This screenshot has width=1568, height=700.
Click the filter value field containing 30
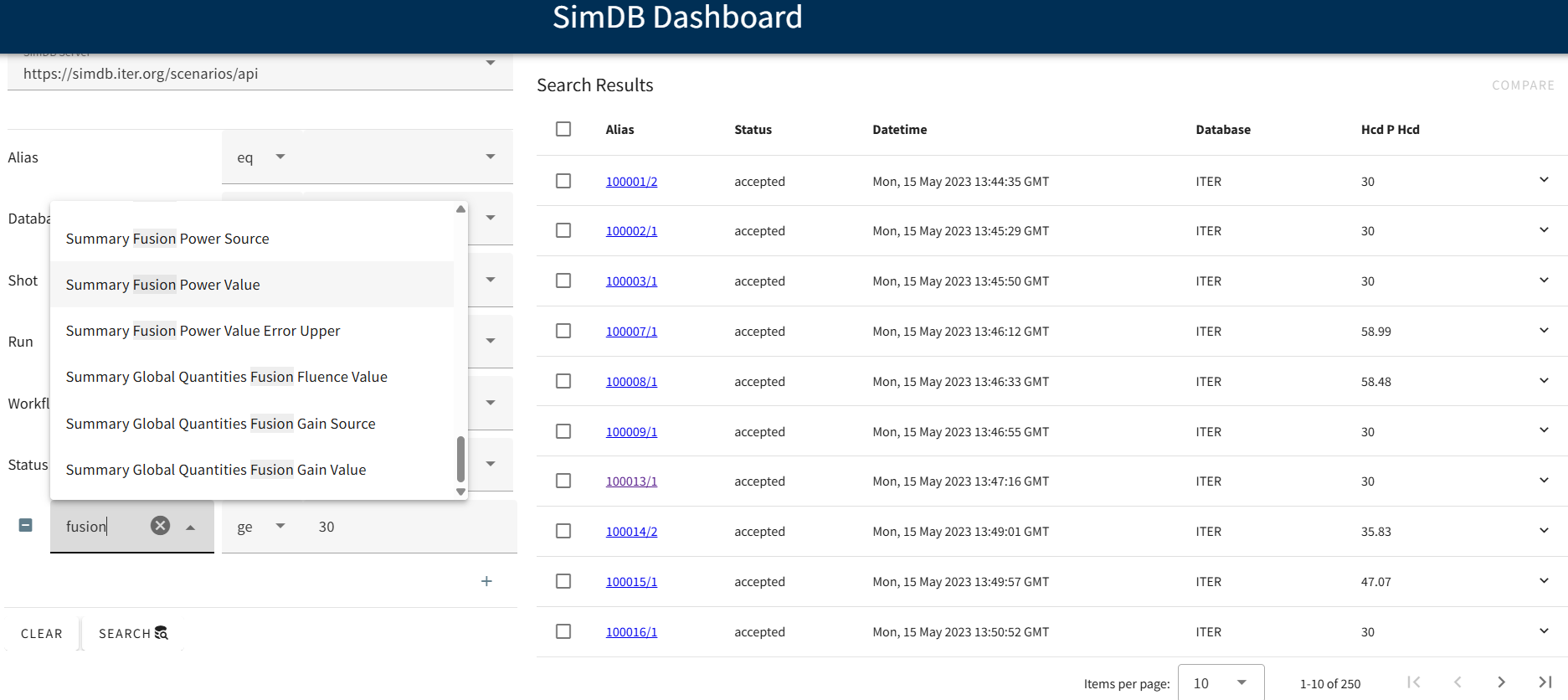(x=402, y=527)
